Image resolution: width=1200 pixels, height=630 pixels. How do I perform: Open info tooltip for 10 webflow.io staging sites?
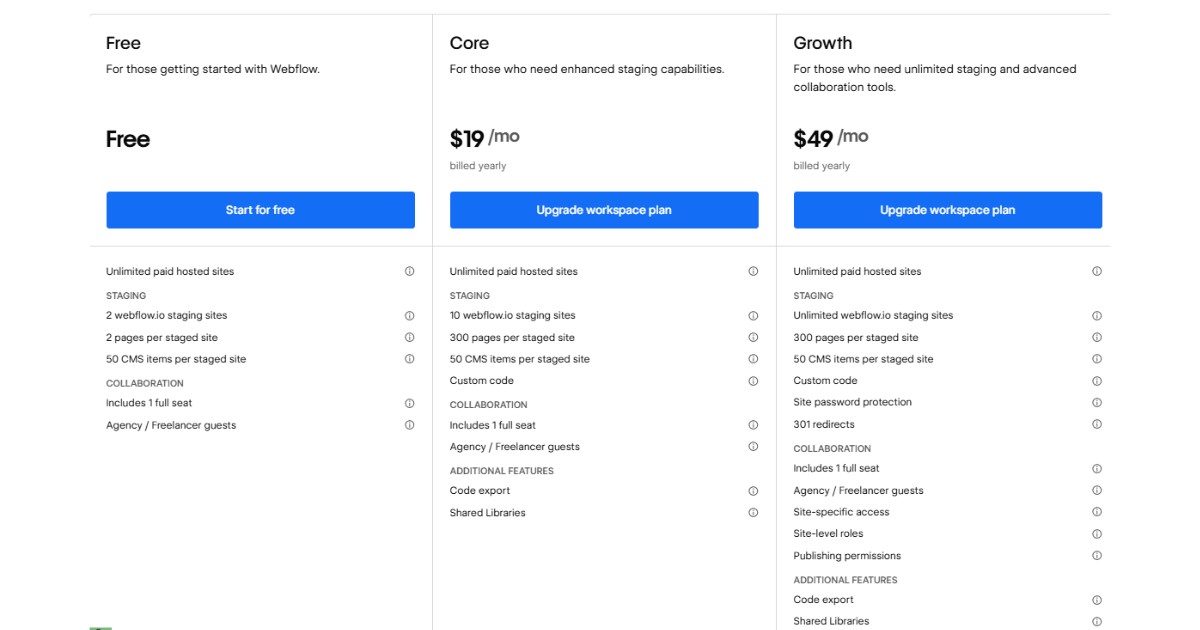[x=753, y=316]
